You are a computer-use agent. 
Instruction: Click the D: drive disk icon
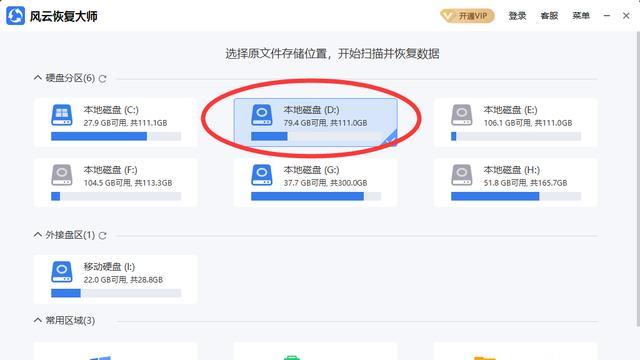click(262, 115)
